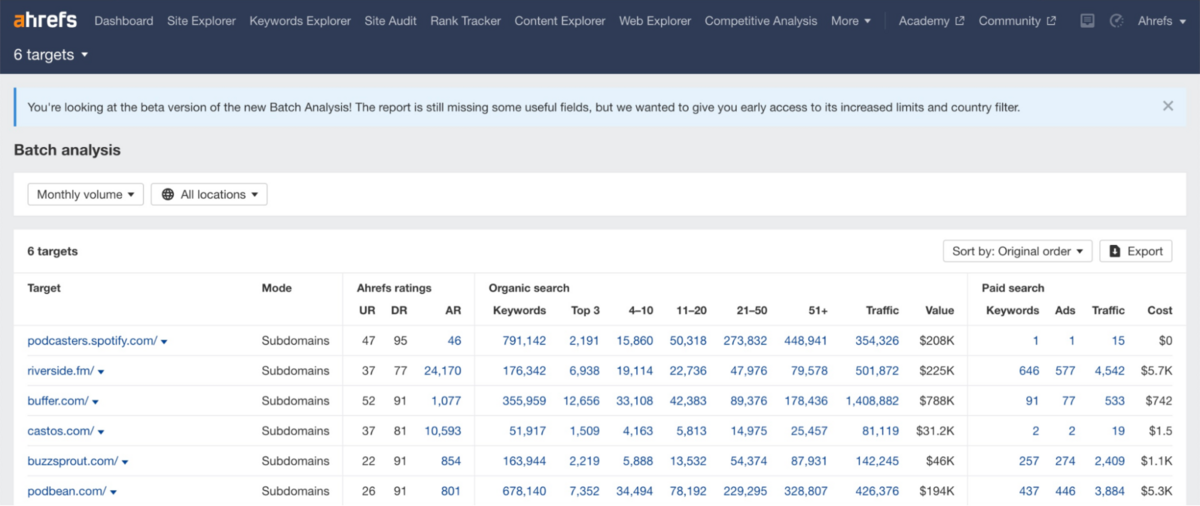Screen dimensions: 1200x506
Task: Click the Export download icon
Action: 1115,252
